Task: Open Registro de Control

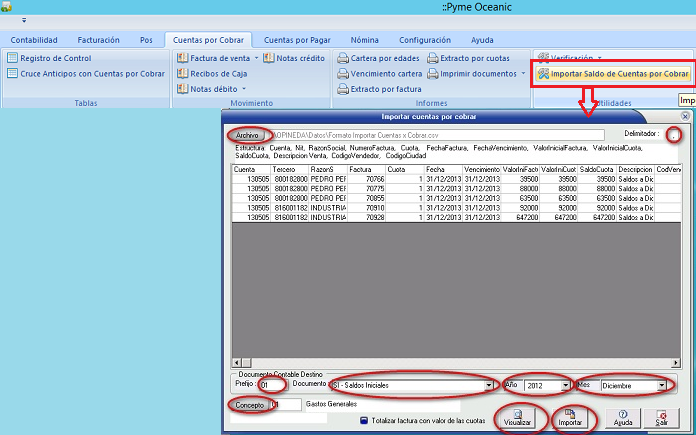Action: click(x=55, y=58)
